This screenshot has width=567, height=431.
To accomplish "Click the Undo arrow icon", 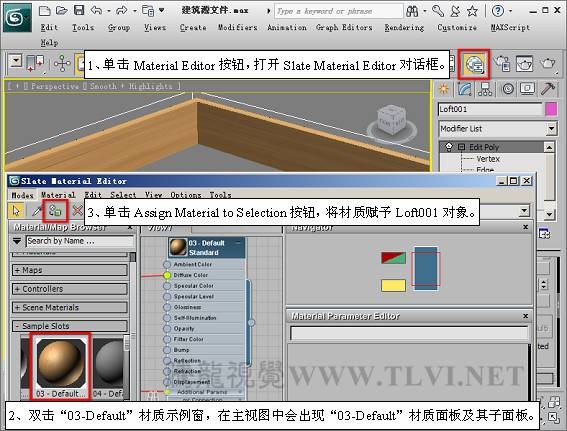I will (96, 10).
